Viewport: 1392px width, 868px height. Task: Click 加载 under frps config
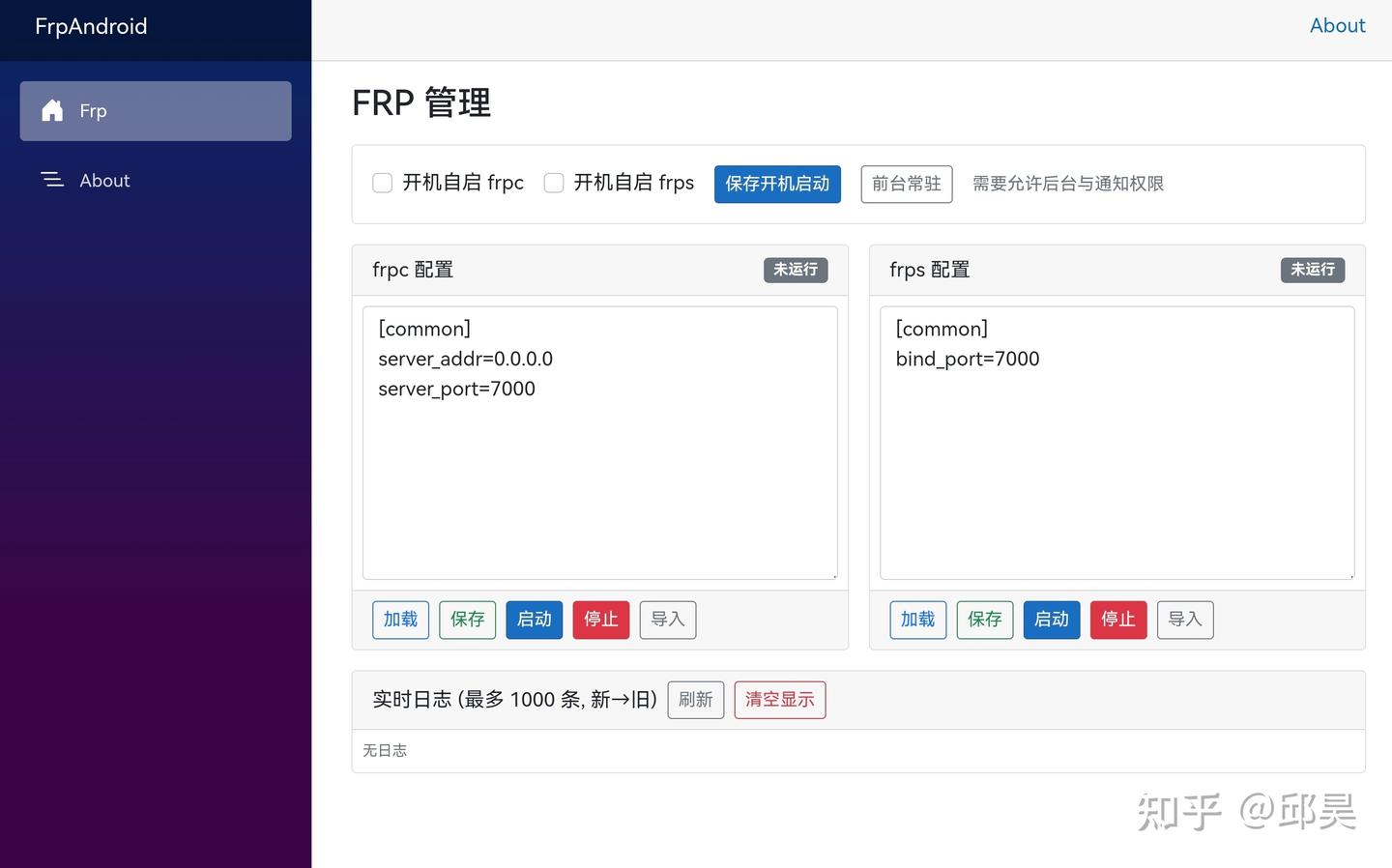coord(917,620)
